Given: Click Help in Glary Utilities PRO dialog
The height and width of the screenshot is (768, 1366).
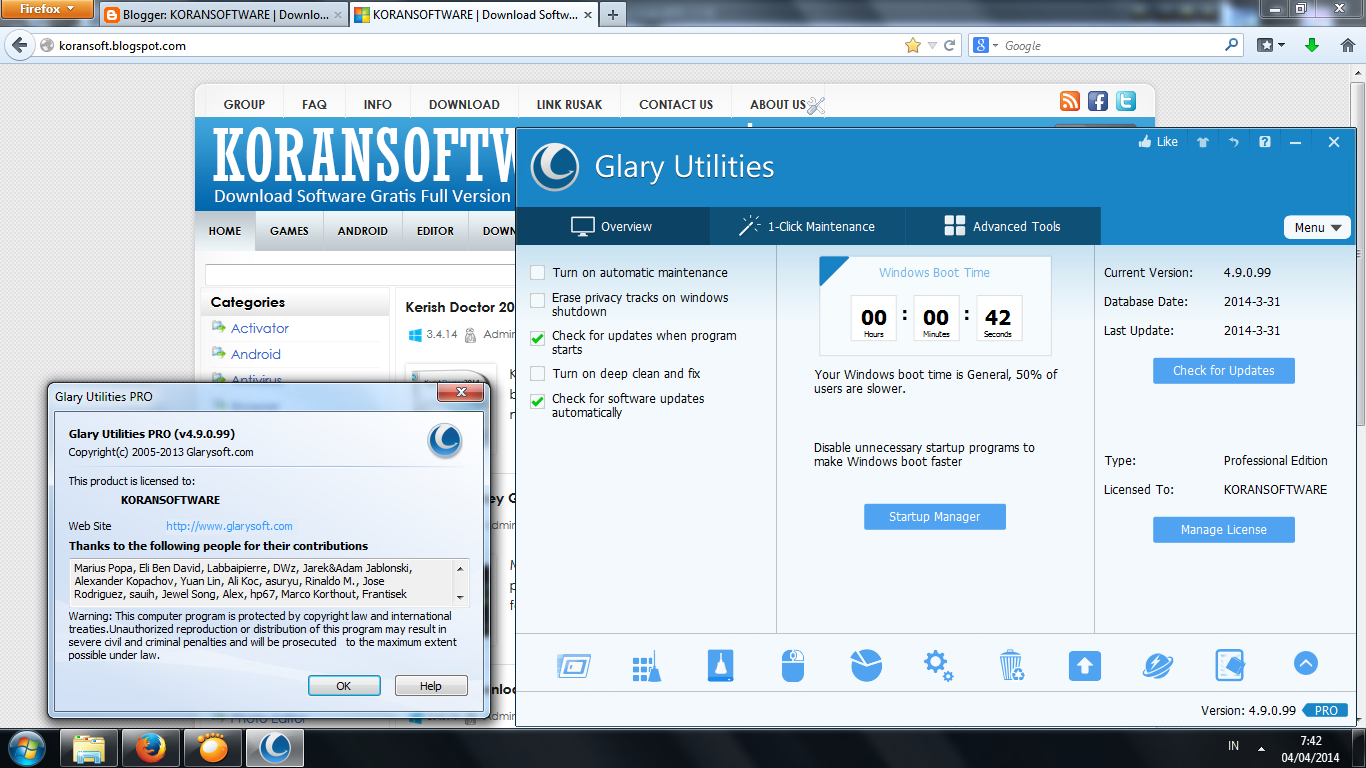Looking at the screenshot, I should [431, 686].
